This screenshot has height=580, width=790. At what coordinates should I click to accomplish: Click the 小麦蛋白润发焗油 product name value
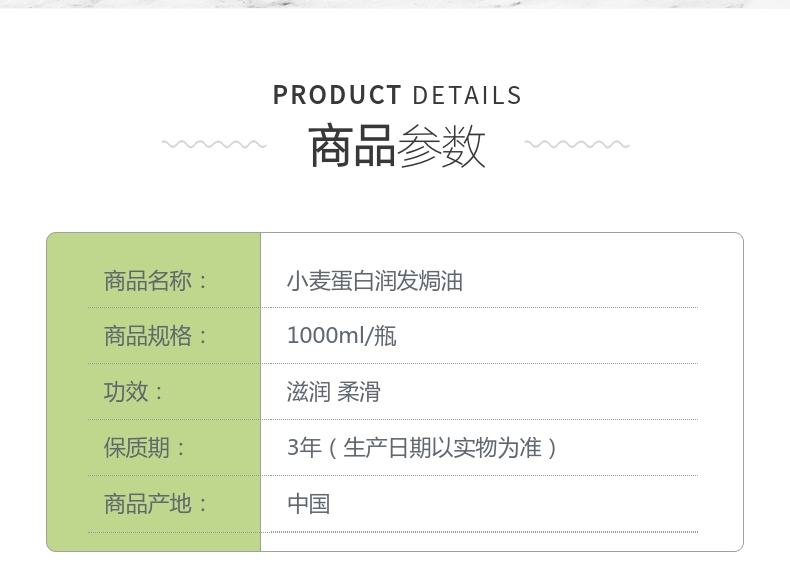coord(375,281)
